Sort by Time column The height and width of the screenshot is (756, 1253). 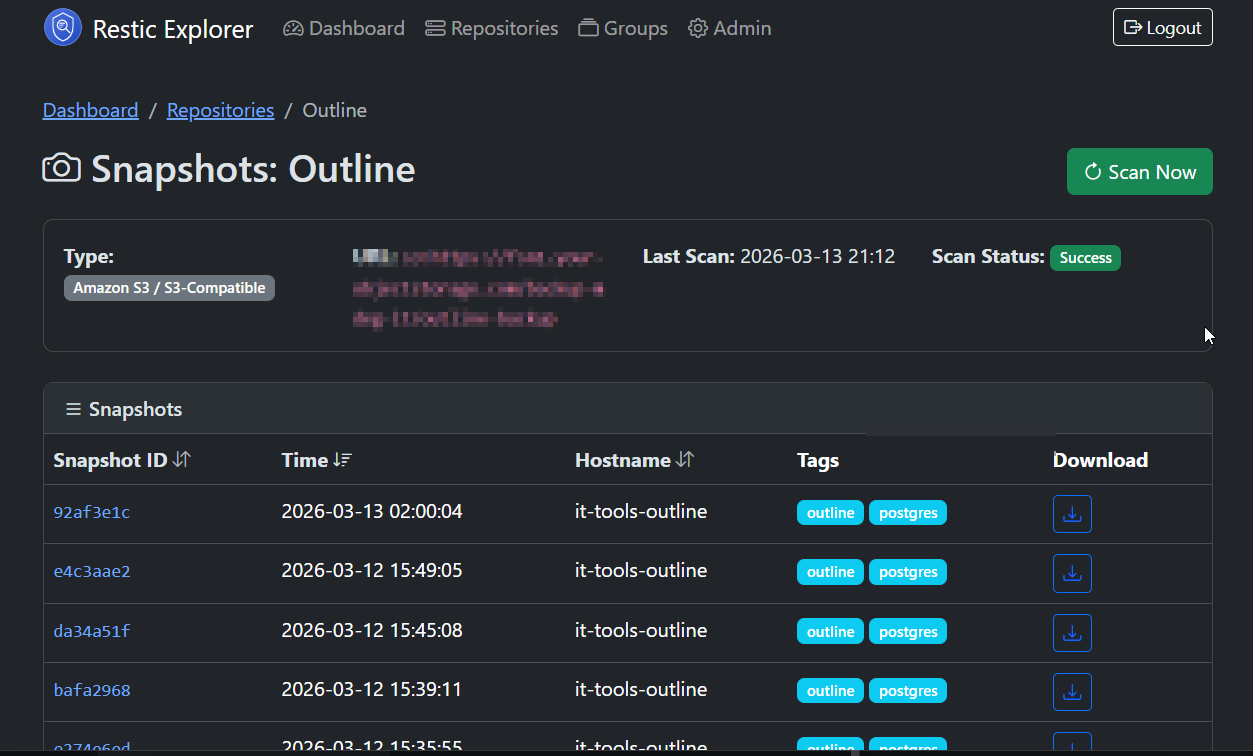coord(316,460)
